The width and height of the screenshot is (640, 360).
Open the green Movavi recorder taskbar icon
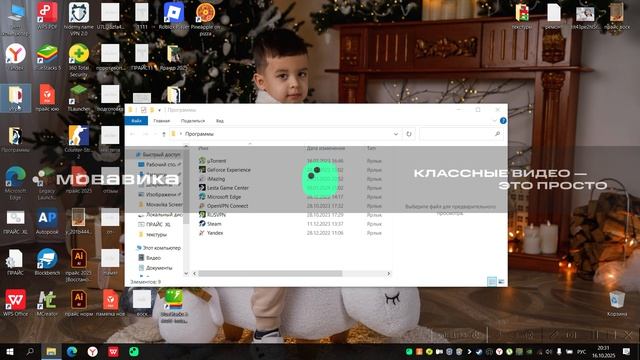click(134, 351)
